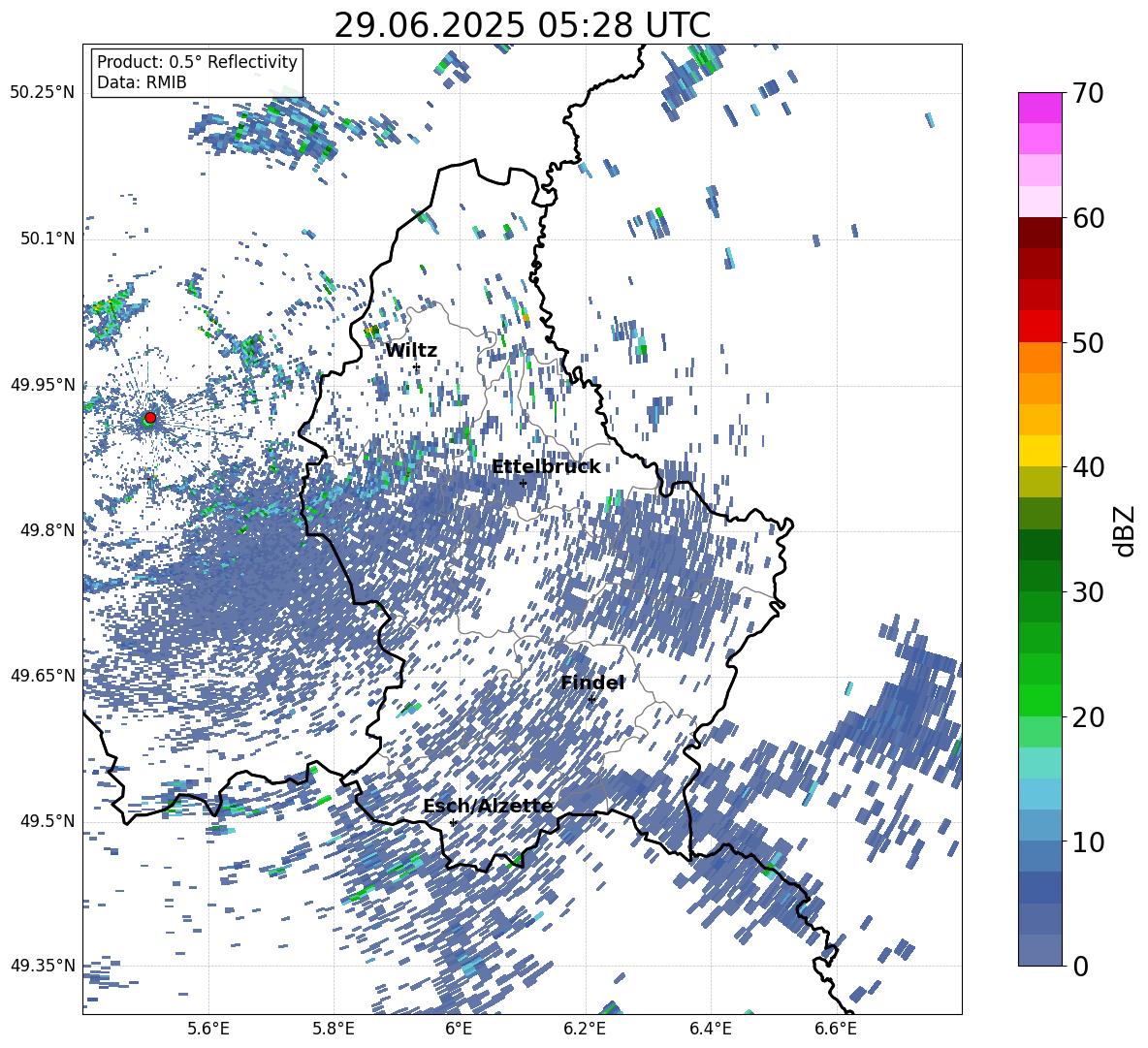This screenshot has width=1148, height=1048.
Task: Click the colorbar label 60
Action: click(1088, 218)
